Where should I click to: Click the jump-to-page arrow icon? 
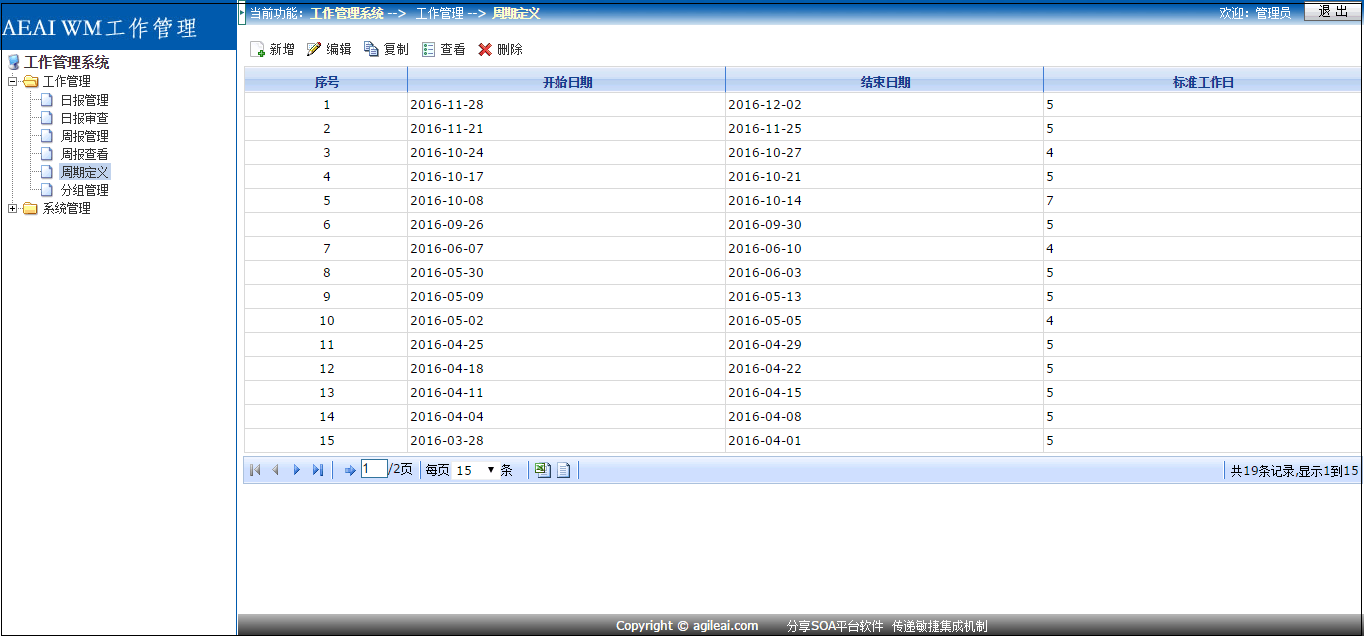coord(350,470)
